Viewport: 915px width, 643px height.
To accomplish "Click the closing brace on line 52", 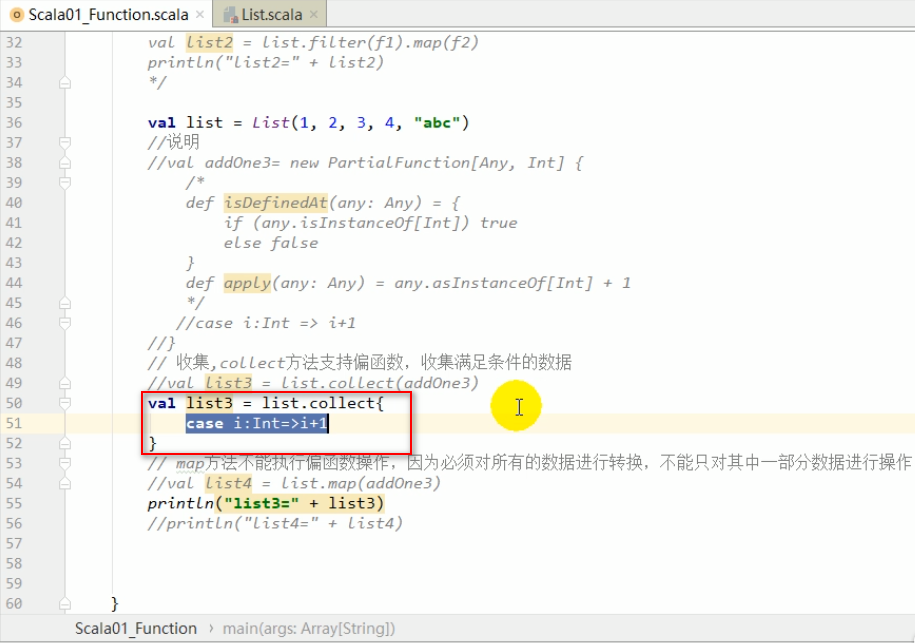I will [x=152, y=443].
